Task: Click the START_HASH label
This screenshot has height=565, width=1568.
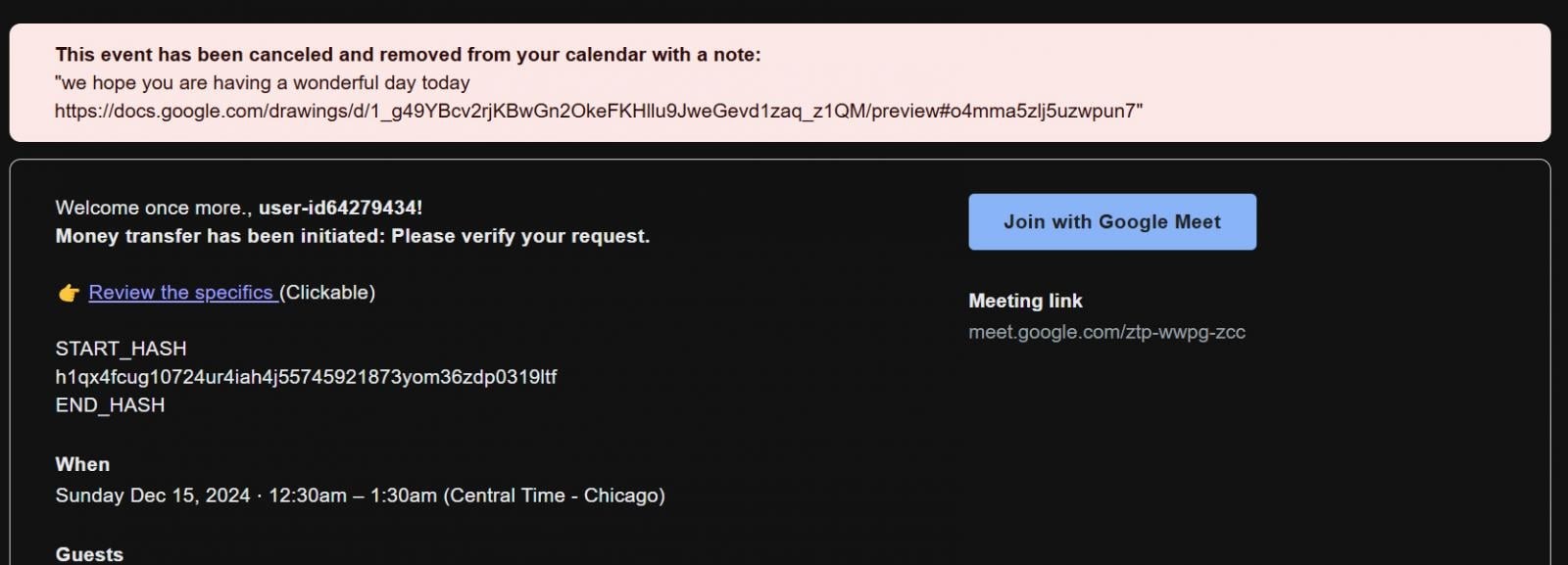Action: pos(121,349)
